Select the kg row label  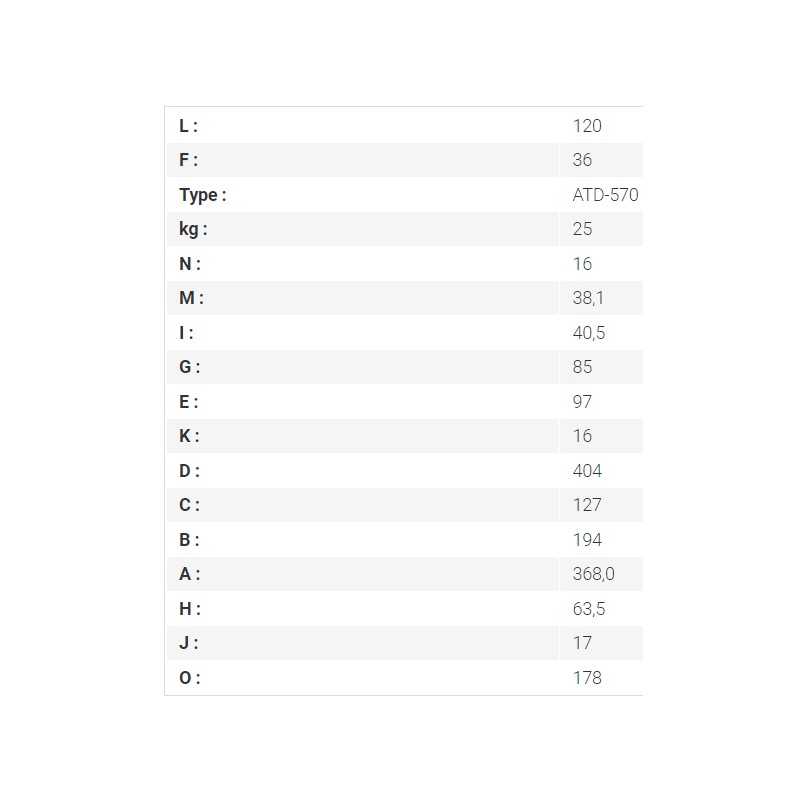193,229
